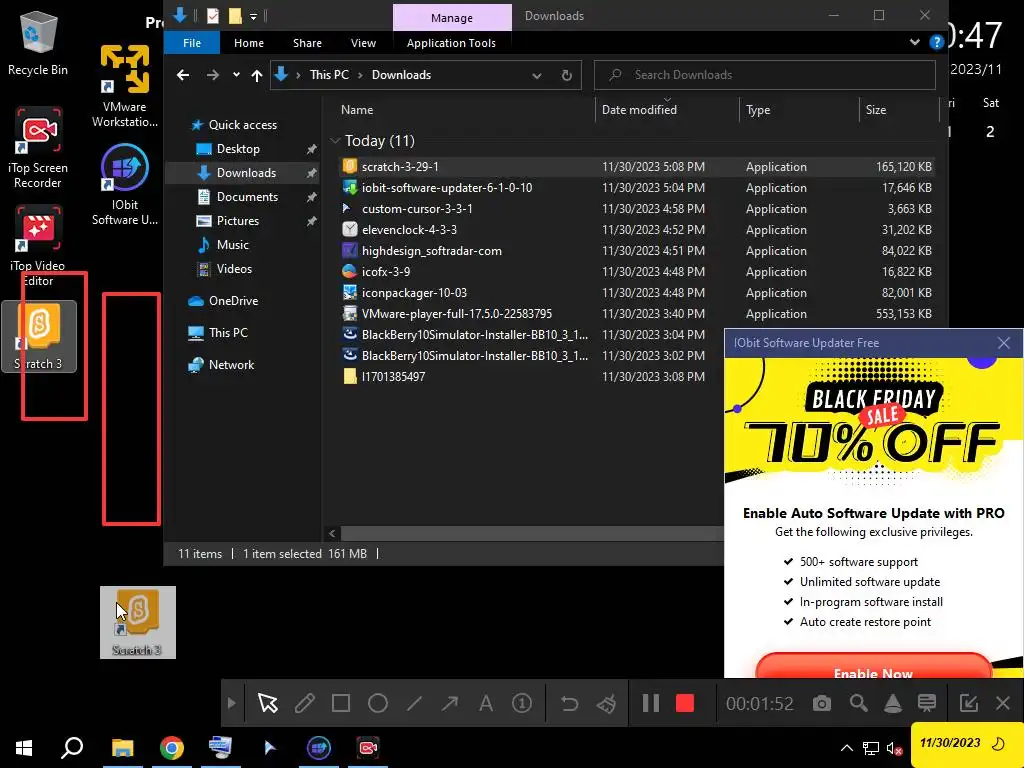Select Network in navigation pane
Viewport: 1024px width, 768px height.
[x=221, y=365]
